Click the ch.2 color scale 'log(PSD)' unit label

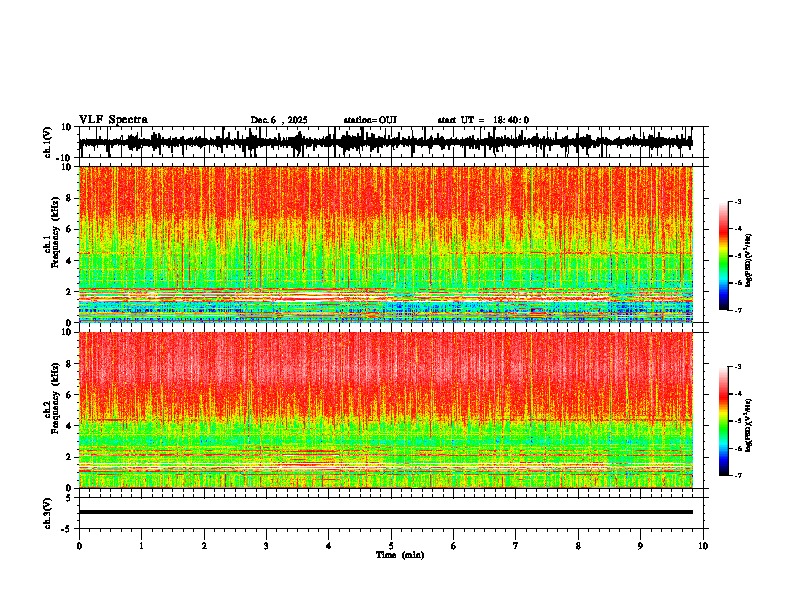pos(749,425)
